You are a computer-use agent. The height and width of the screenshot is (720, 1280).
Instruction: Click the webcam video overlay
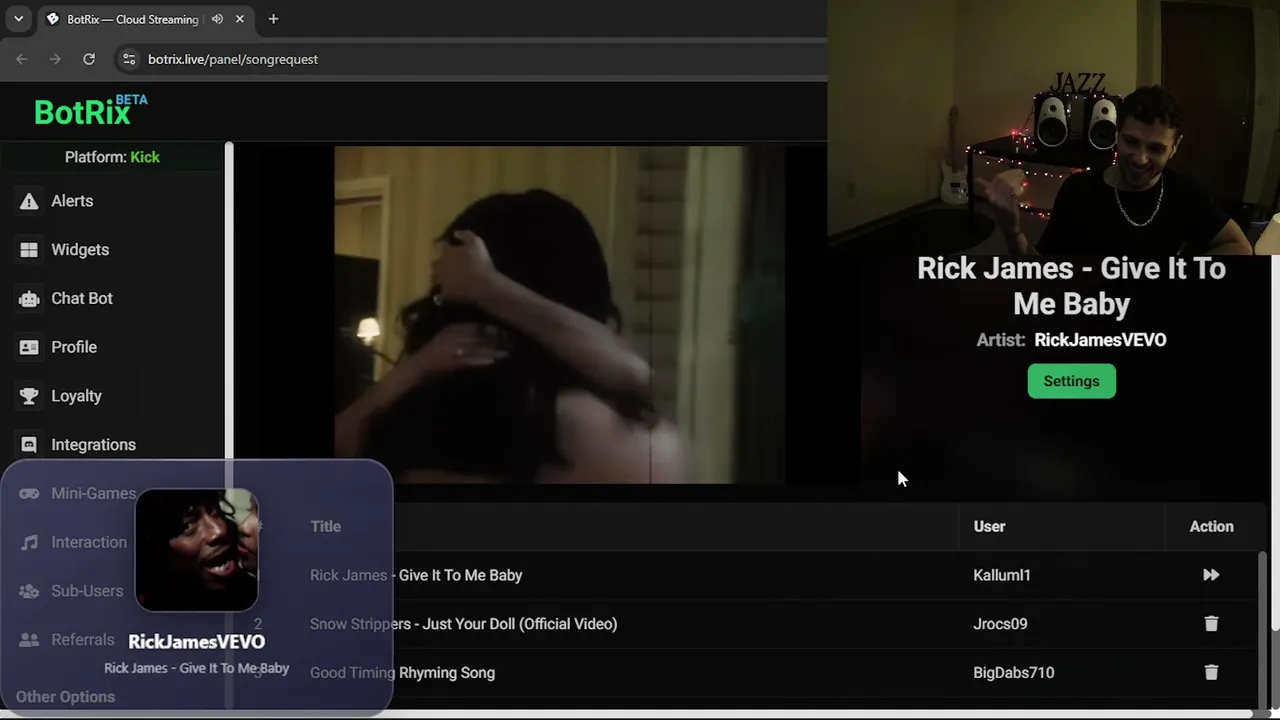coord(1054,128)
